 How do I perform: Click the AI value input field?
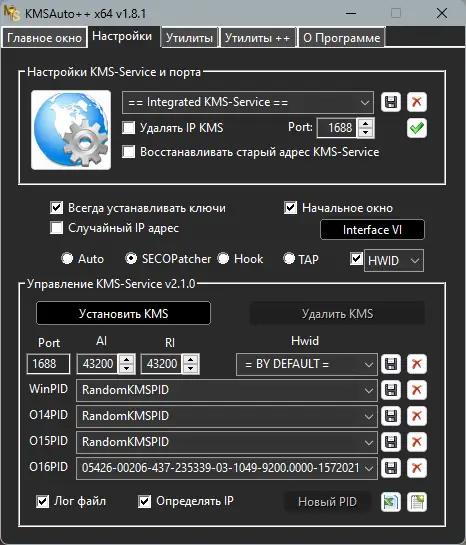98,364
